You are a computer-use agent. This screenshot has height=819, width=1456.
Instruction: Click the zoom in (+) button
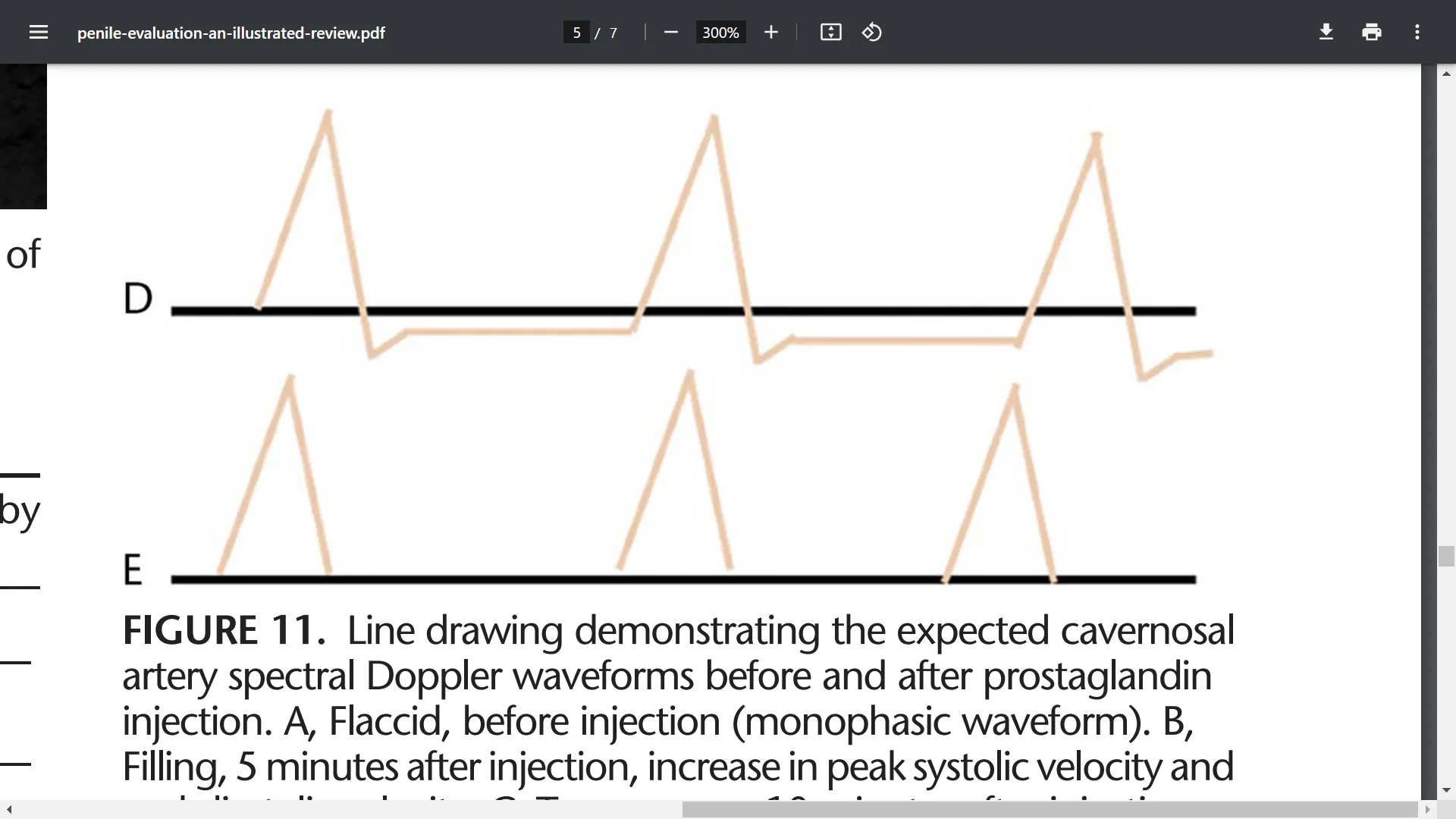click(x=771, y=32)
